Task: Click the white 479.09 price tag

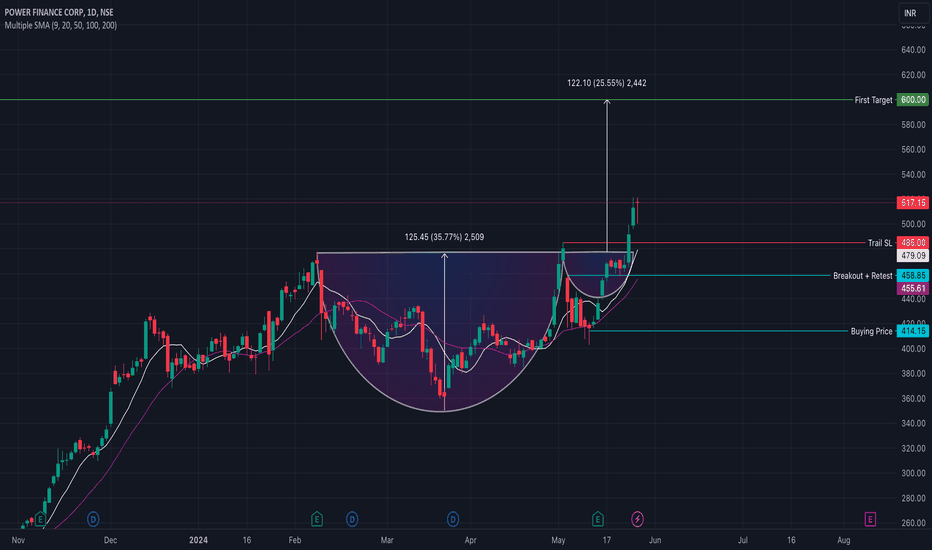Action: [x=913, y=256]
